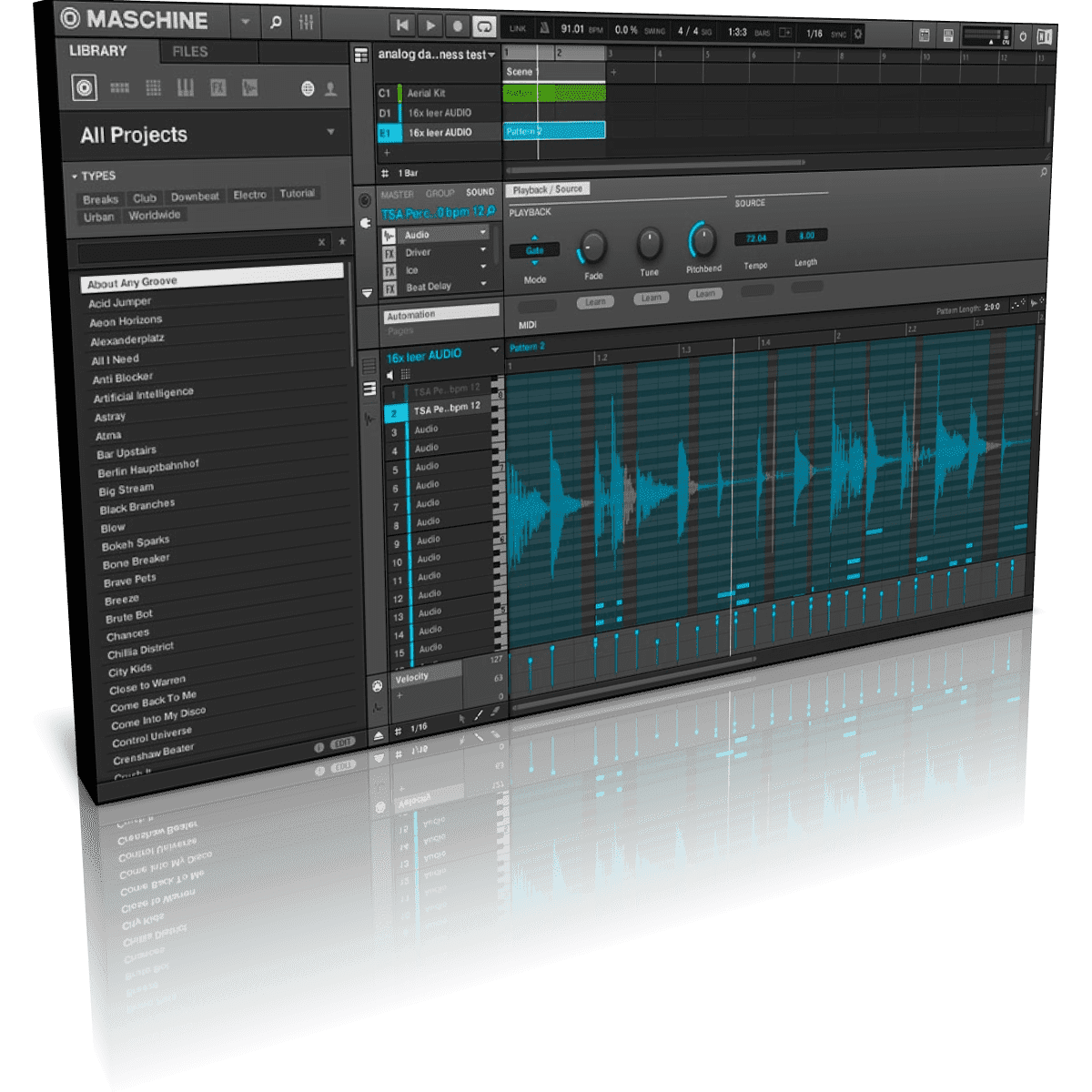Open the mixer view faders icon
The width and height of the screenshot is (1092, 1092).
pyautogui.click(x=306, y=23)
